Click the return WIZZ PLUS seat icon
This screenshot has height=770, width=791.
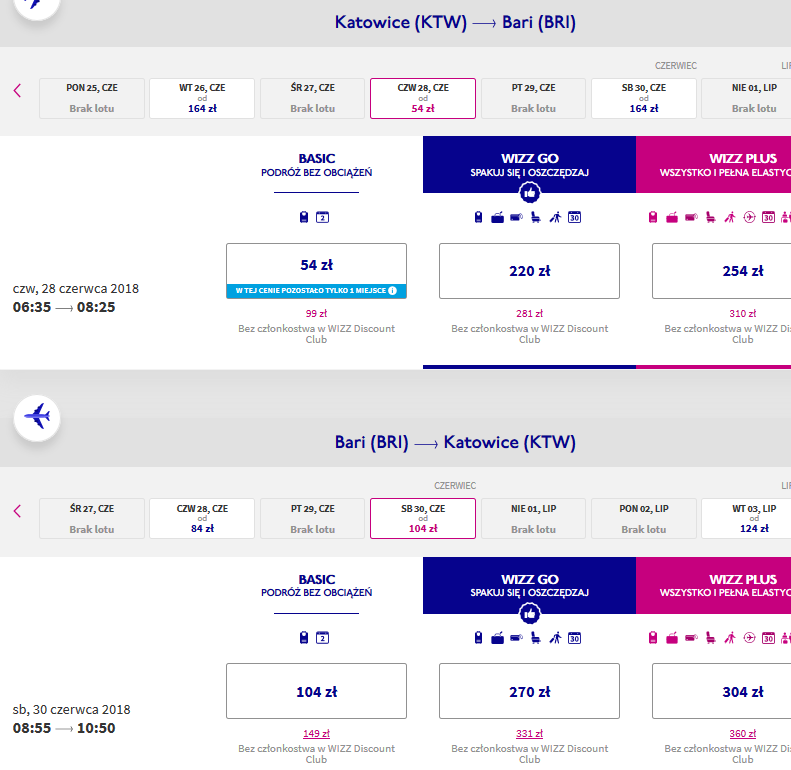[710, 638]
